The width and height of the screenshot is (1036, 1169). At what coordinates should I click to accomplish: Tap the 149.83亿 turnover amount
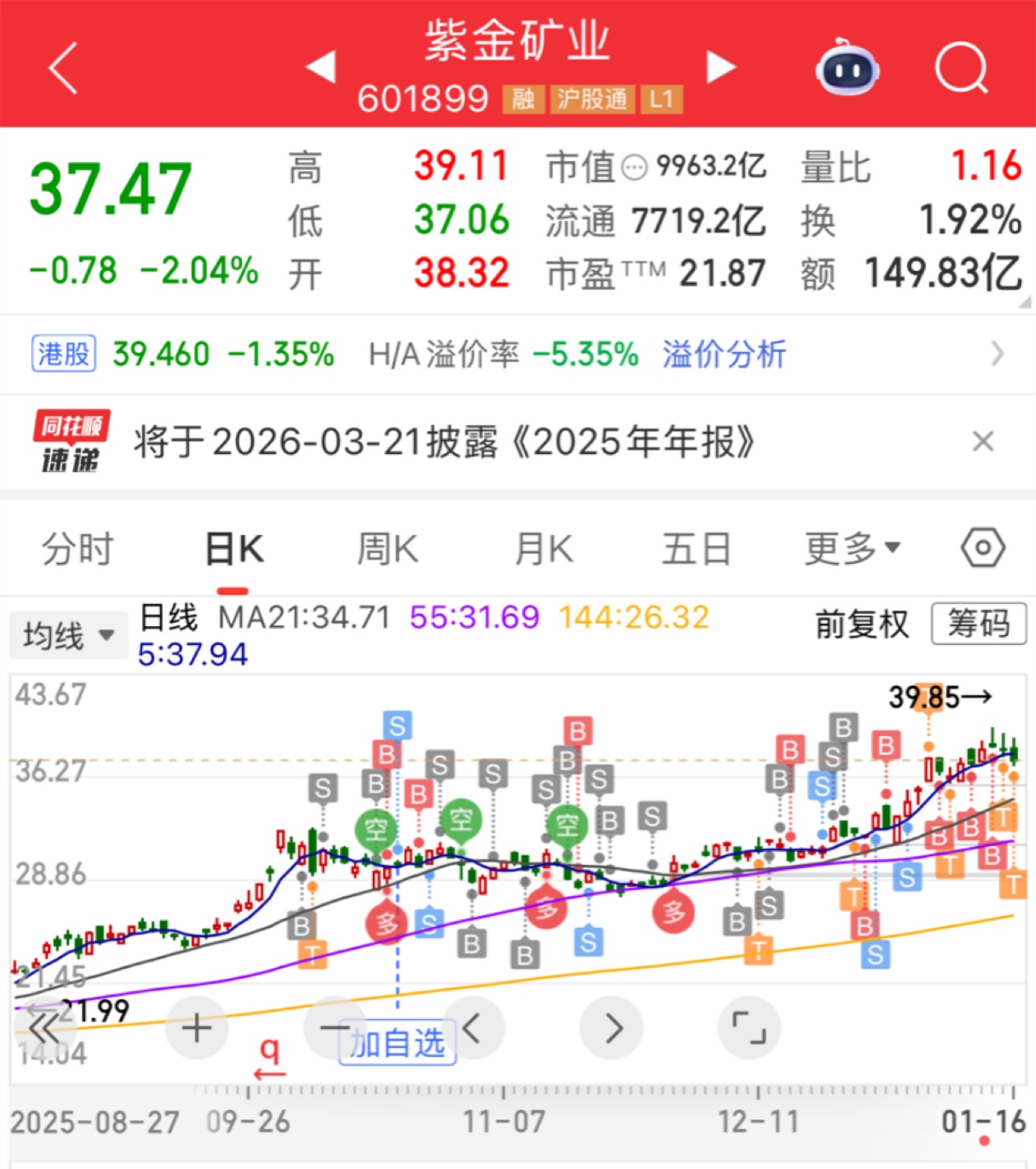[x=943, y=273]
